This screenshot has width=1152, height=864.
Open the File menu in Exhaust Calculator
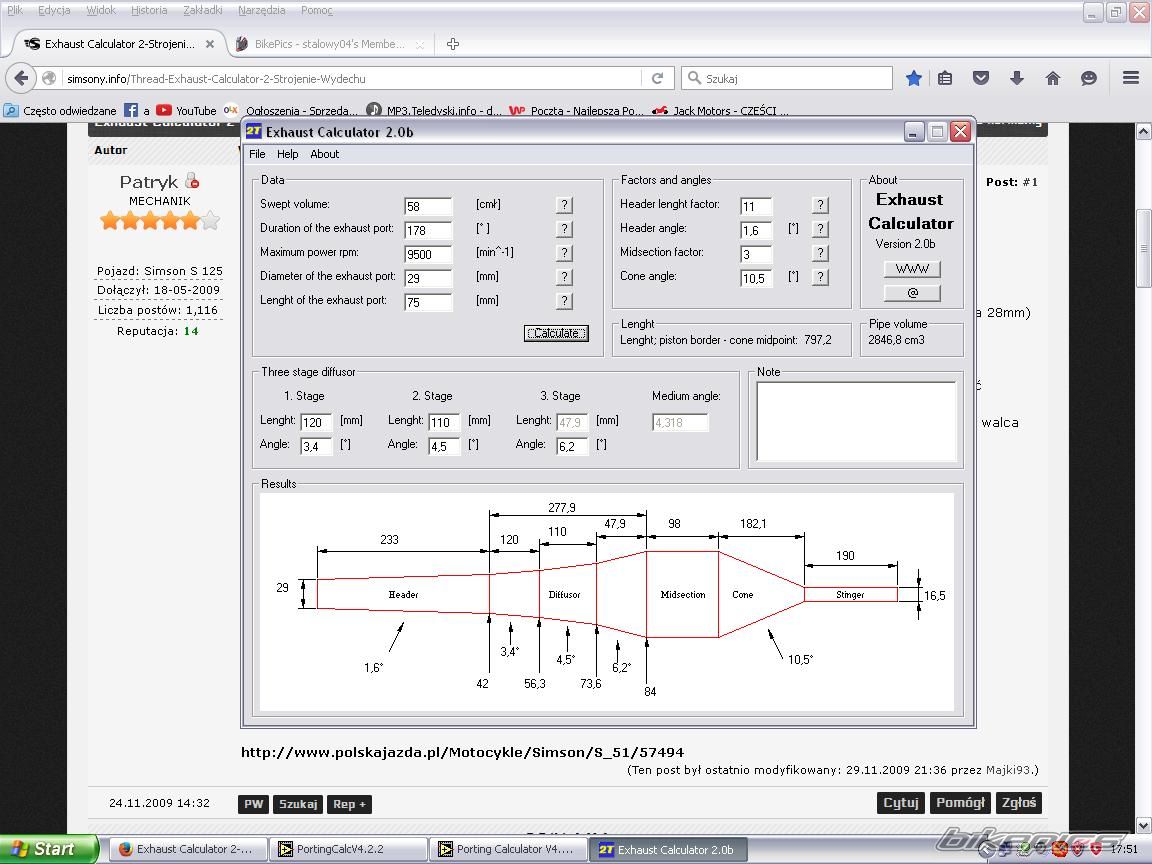(x=257, y=154)
